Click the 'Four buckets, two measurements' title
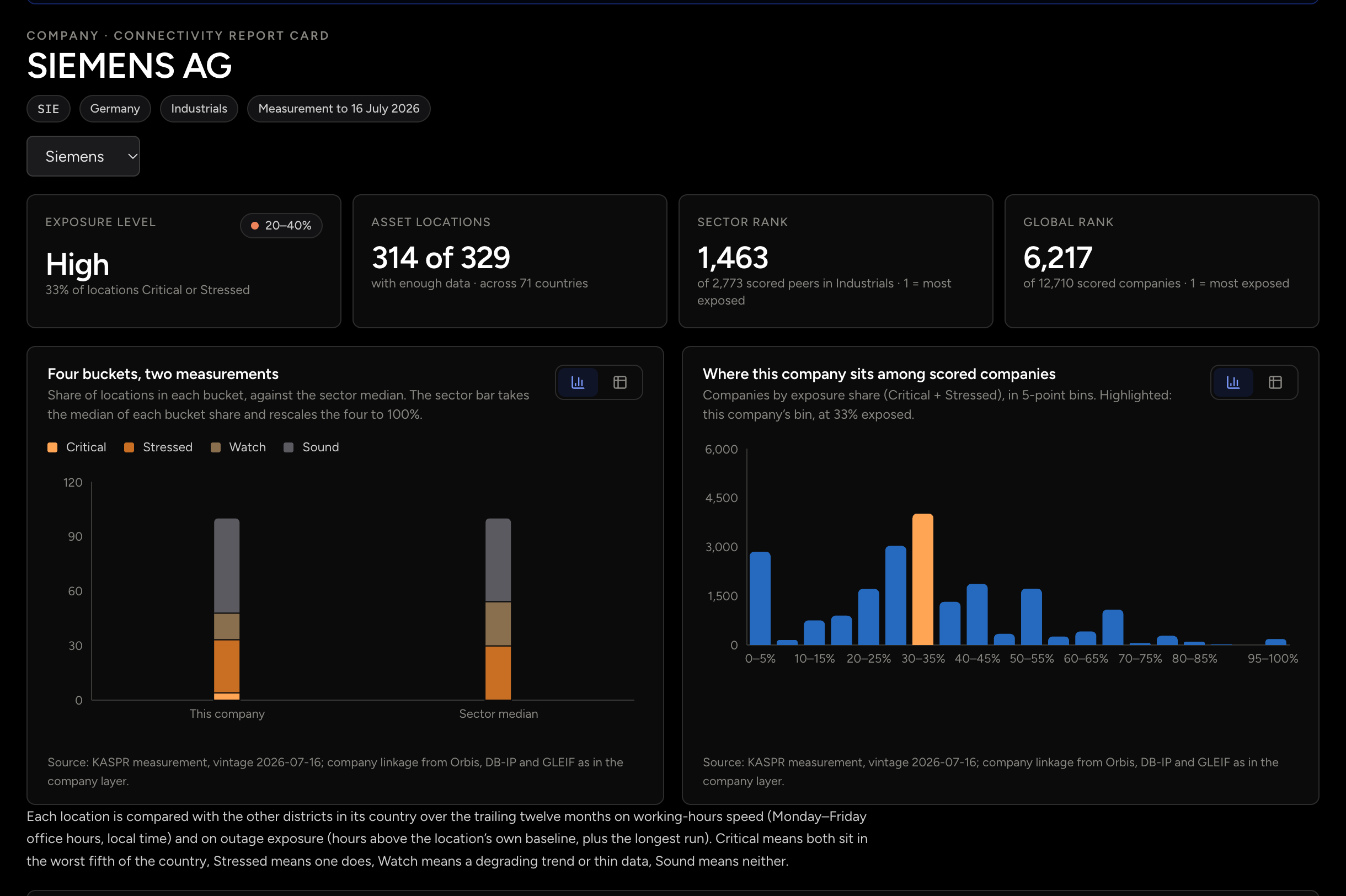The image size is (1346, 896). (163, 374)
